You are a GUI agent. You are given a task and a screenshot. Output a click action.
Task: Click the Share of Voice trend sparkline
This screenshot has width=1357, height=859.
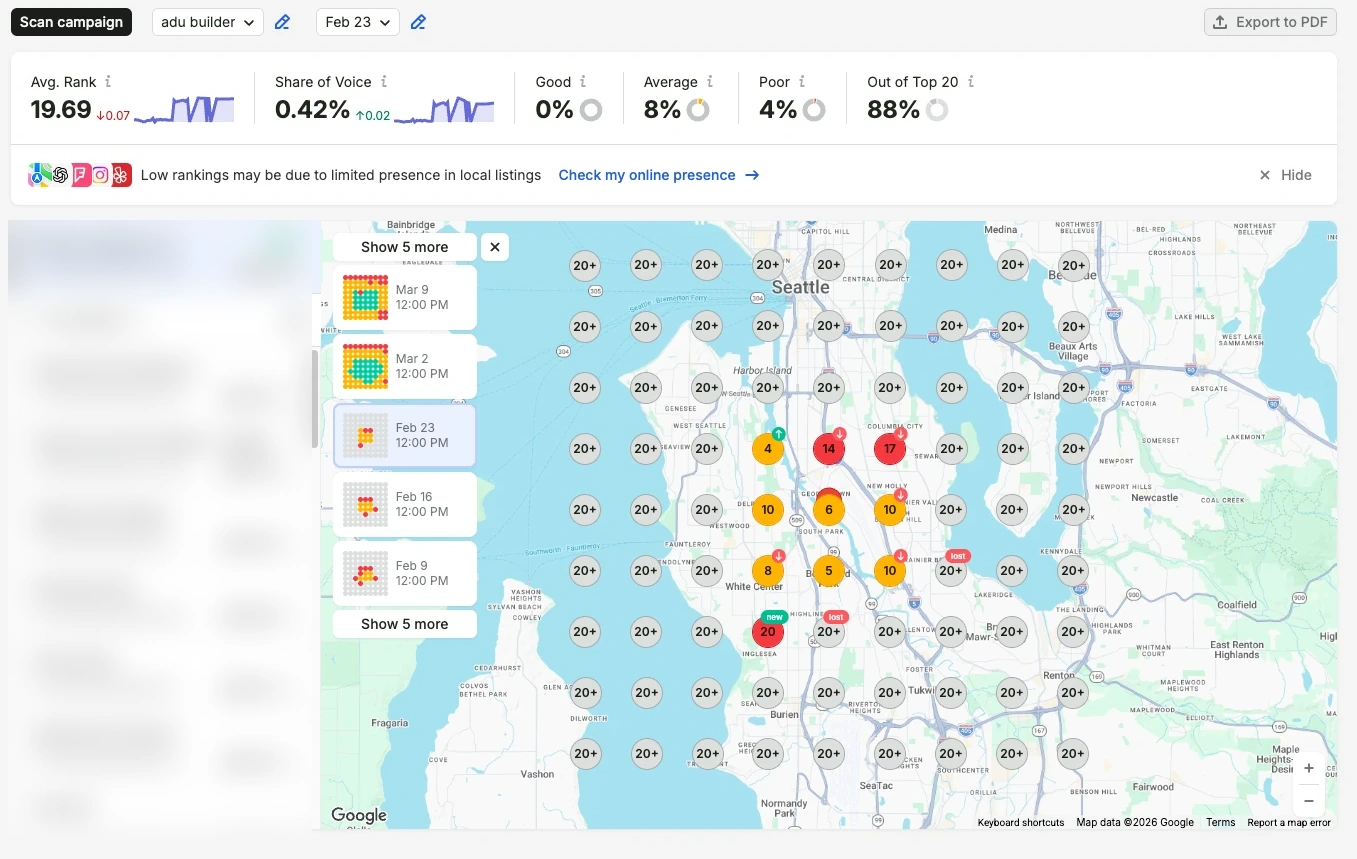point(444,109)
